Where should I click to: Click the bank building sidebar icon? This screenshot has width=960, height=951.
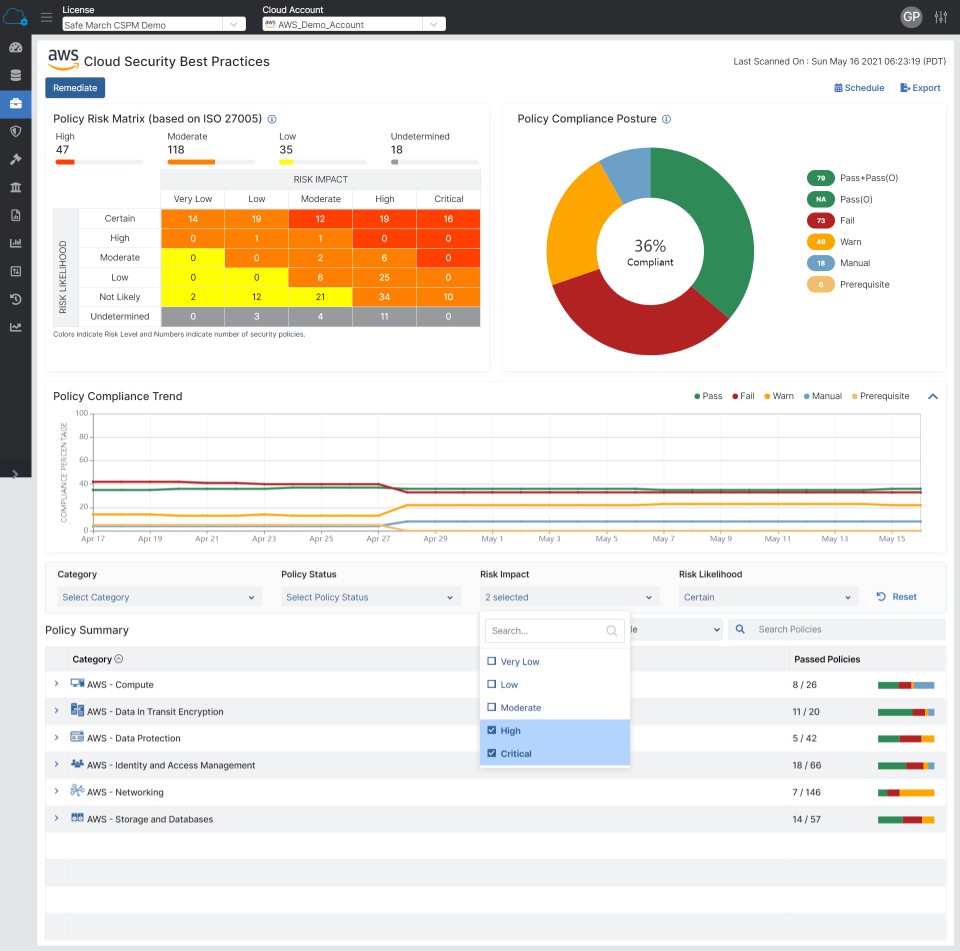coord(15,187)
